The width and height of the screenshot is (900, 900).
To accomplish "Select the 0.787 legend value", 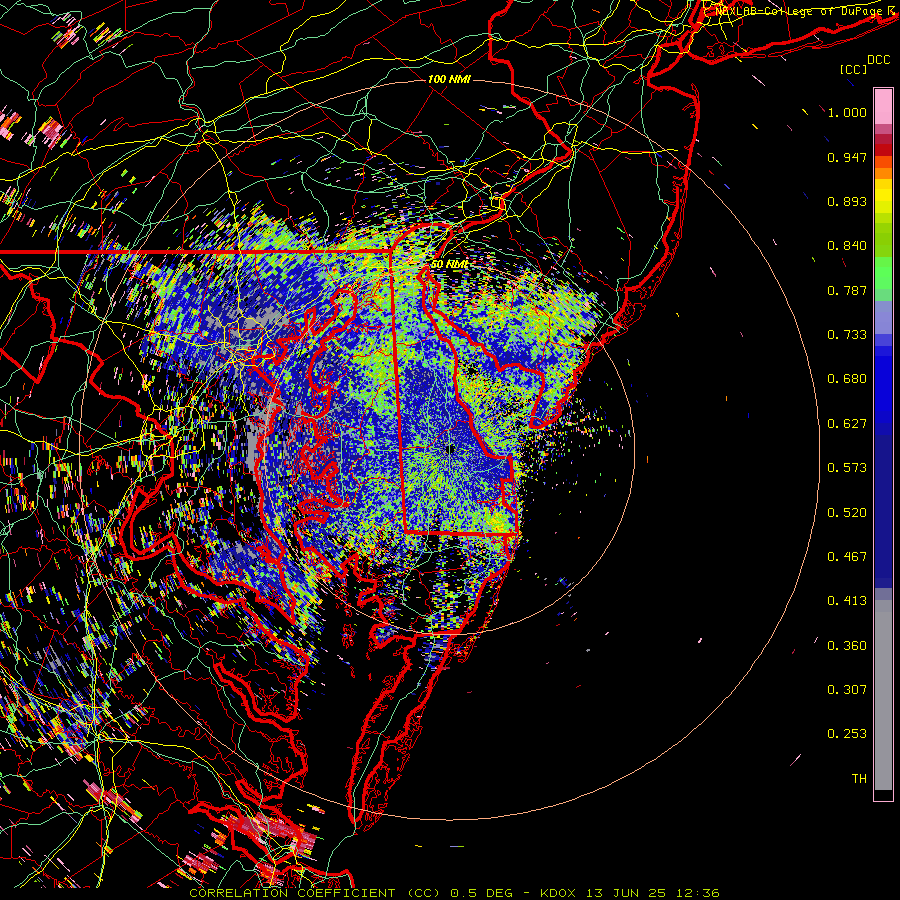I will (x=847, y=290).
